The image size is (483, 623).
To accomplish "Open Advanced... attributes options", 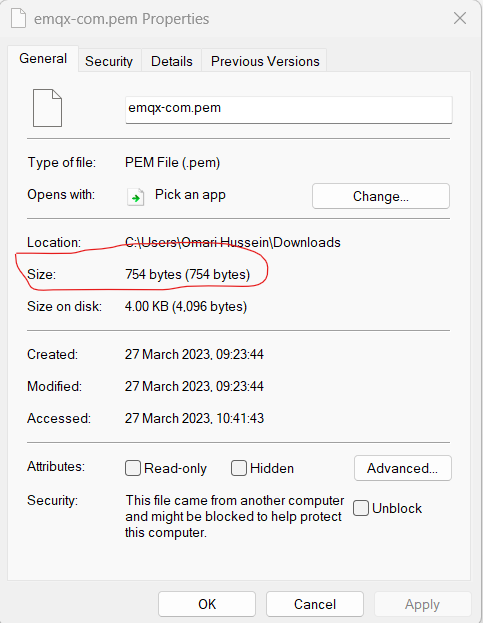I will tap(402, 468).
